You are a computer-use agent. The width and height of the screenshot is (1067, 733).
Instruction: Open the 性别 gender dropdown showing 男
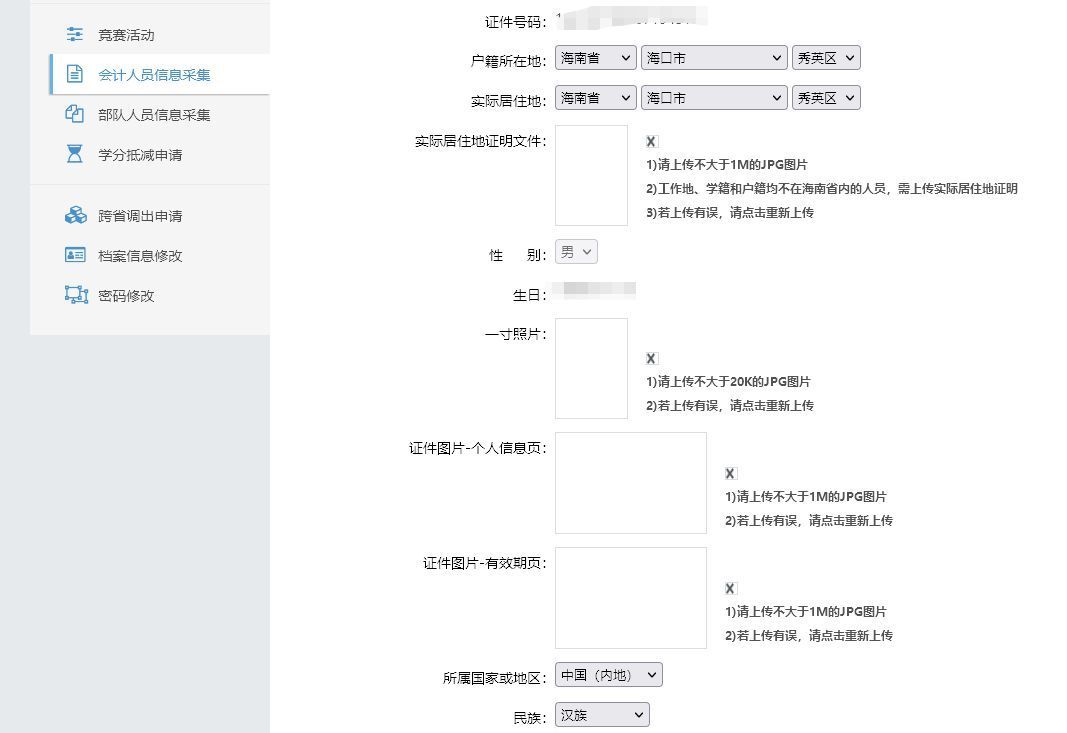click(x=576, y=252)
